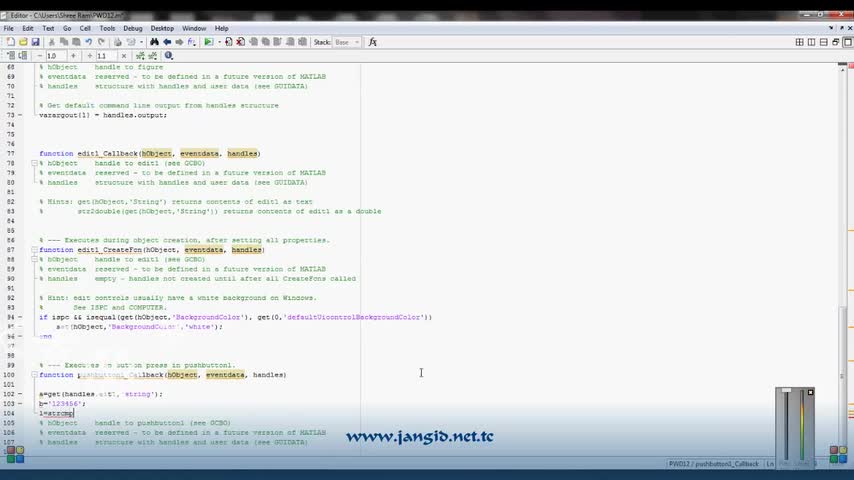Open the Text menu
This screenshot has width=854, height=480.
(48, 28)
